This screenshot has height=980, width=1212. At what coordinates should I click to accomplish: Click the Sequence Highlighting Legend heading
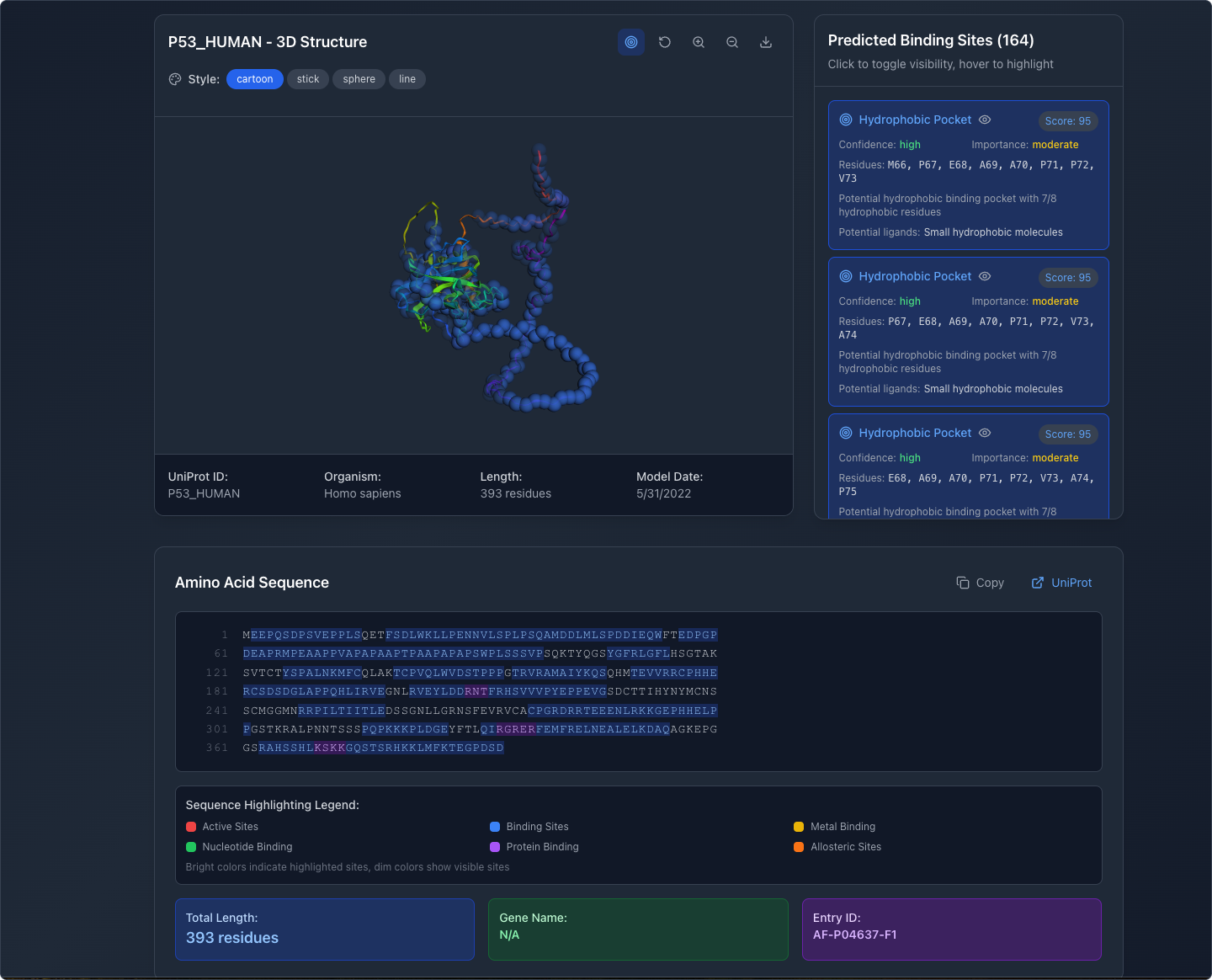(x=273, y=805)
